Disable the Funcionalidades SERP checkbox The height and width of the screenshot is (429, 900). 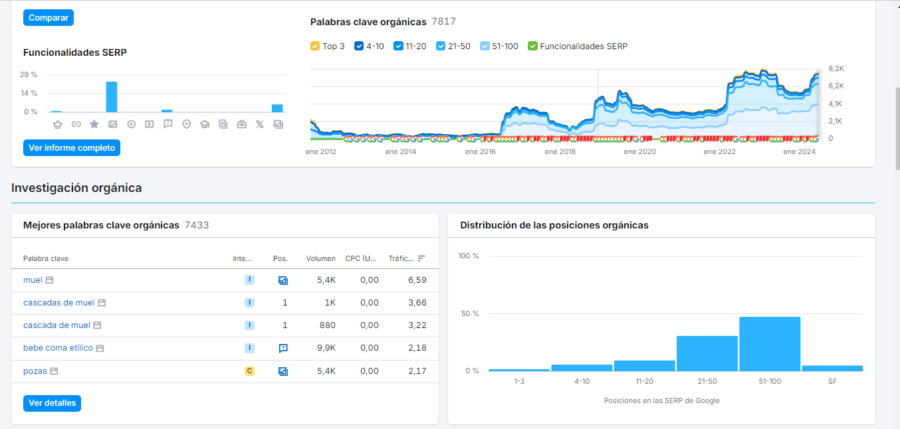[x=532, y=46]
